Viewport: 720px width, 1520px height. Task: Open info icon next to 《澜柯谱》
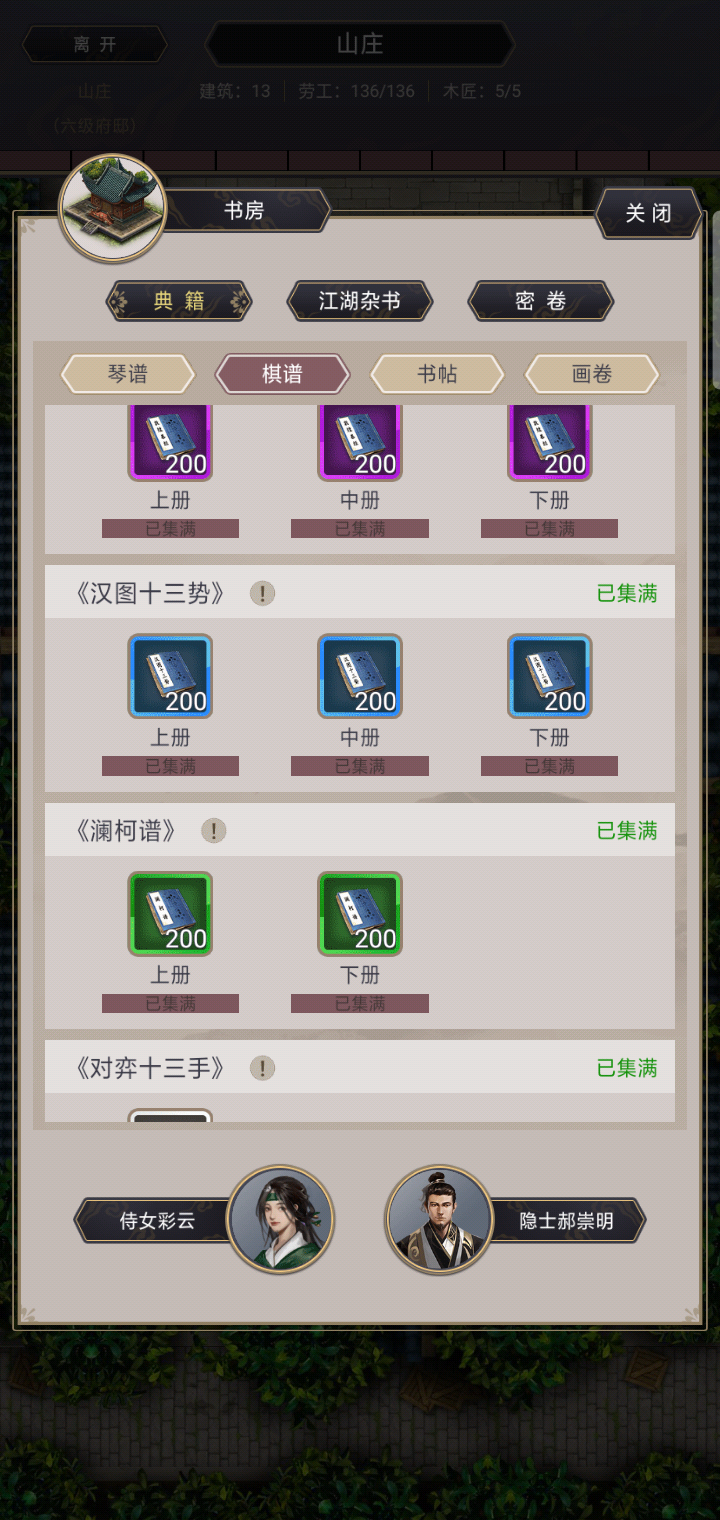pyautogui.click(x=214, y=830)
